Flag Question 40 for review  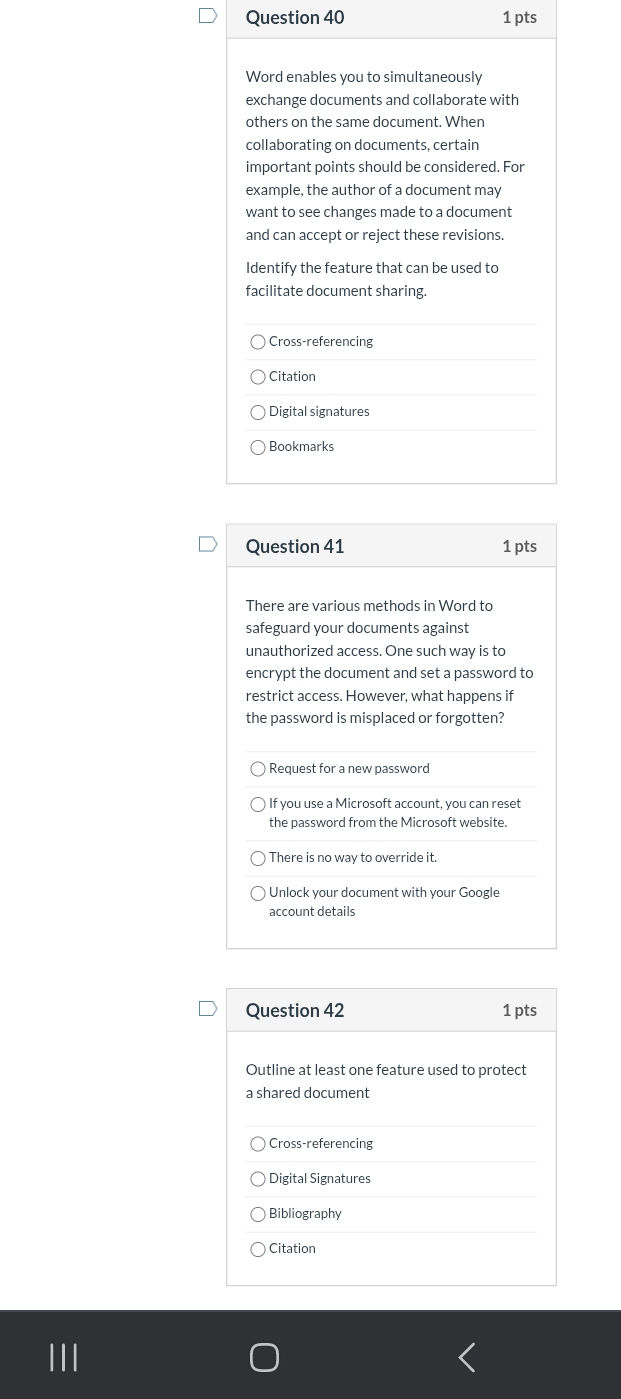tap(207, 15)
